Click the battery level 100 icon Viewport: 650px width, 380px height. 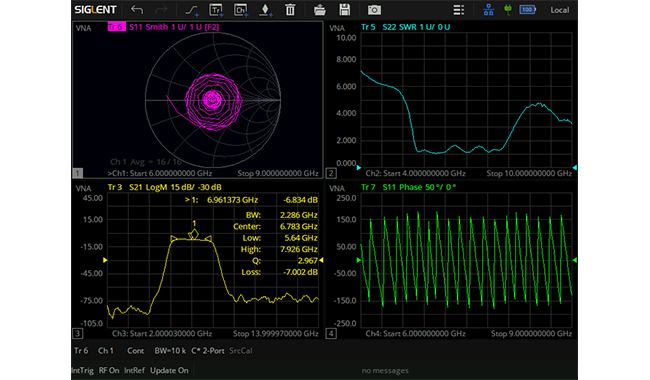528,10
